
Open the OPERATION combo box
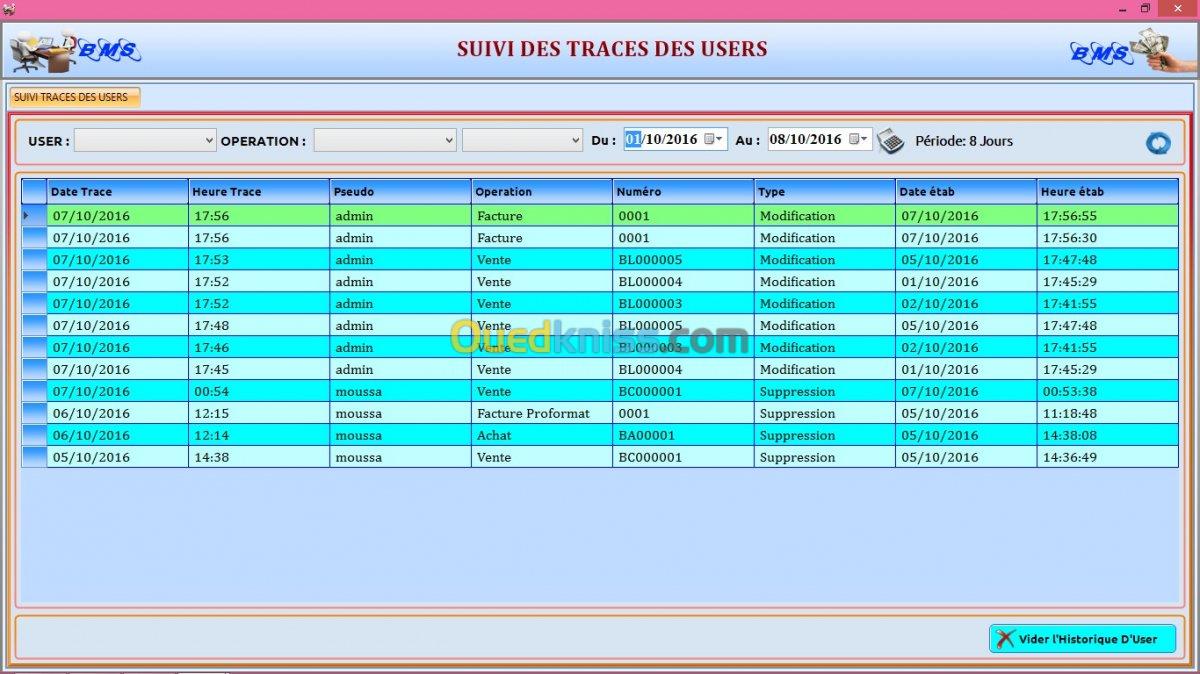coord(448,141)
